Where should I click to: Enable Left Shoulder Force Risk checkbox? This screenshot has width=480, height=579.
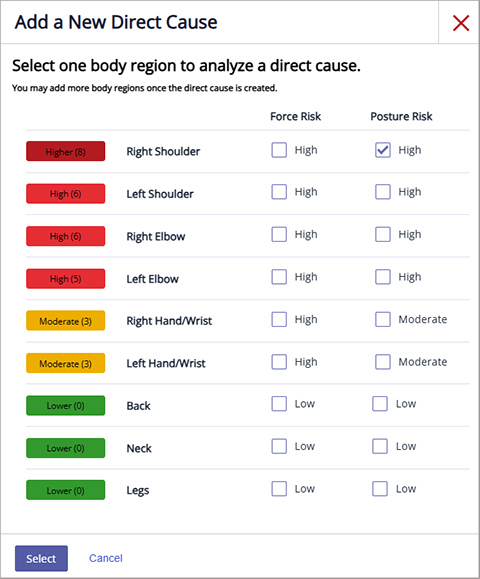pos(279,192)
